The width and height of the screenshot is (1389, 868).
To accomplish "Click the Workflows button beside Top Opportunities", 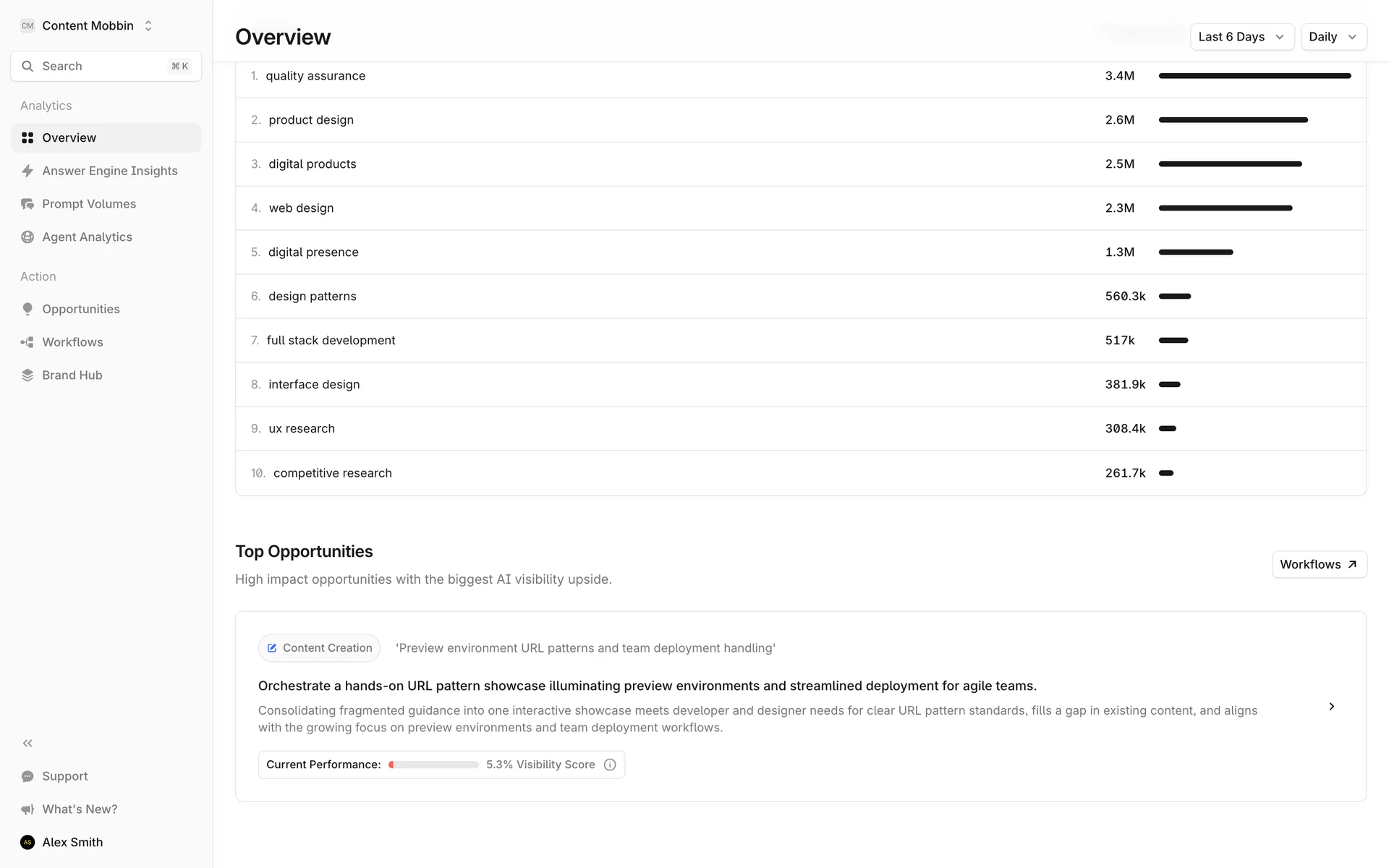I will point(1318,564).
